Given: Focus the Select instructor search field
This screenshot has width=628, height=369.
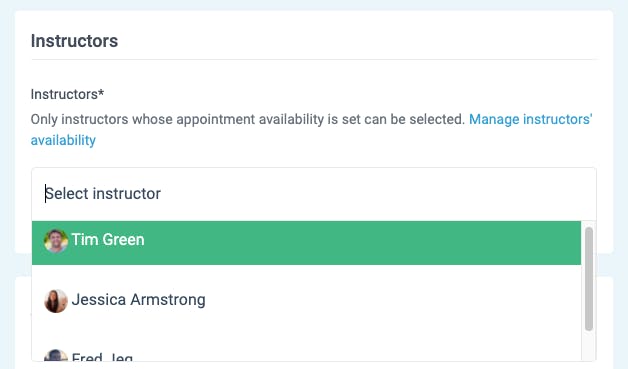Looking at the screenshot, I should (314, 194).
